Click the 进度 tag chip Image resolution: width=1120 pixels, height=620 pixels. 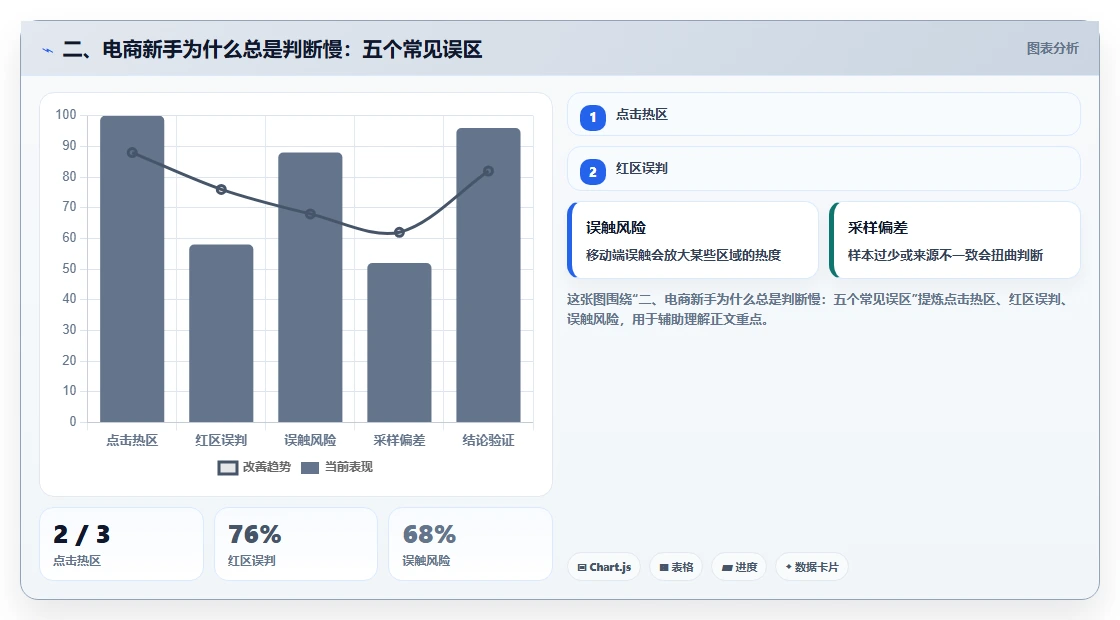point(739,567)
